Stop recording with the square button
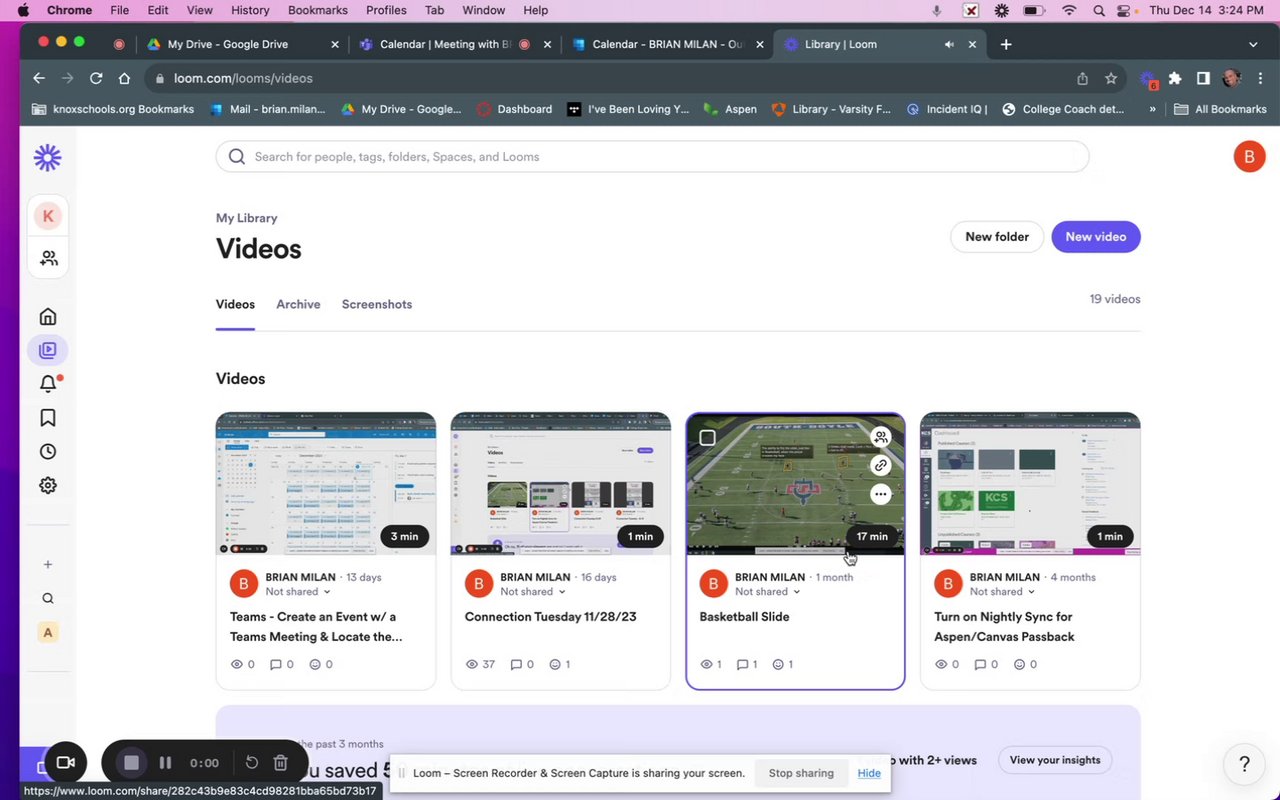This screenshot has height=800, width=1280. pyautogui.click(x=131, y=763)
